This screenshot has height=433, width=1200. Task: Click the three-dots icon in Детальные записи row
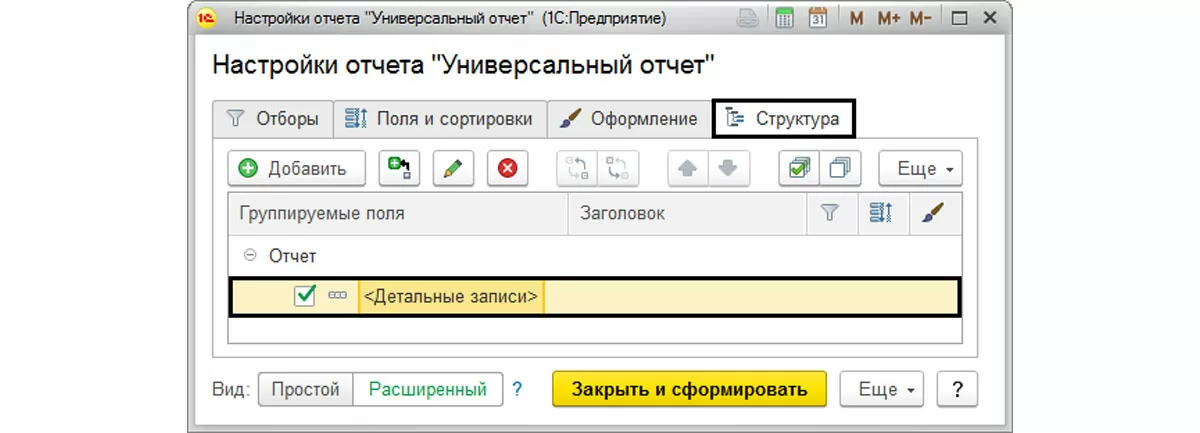(337, 296)
